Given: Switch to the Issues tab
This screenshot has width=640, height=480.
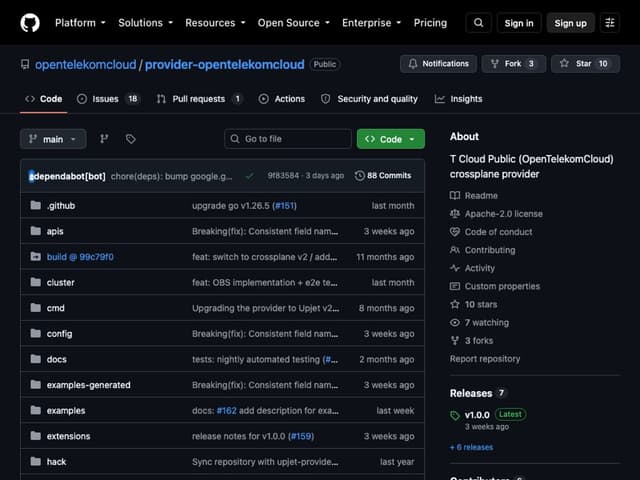Looking at the screenshot, I should (108, 99).
